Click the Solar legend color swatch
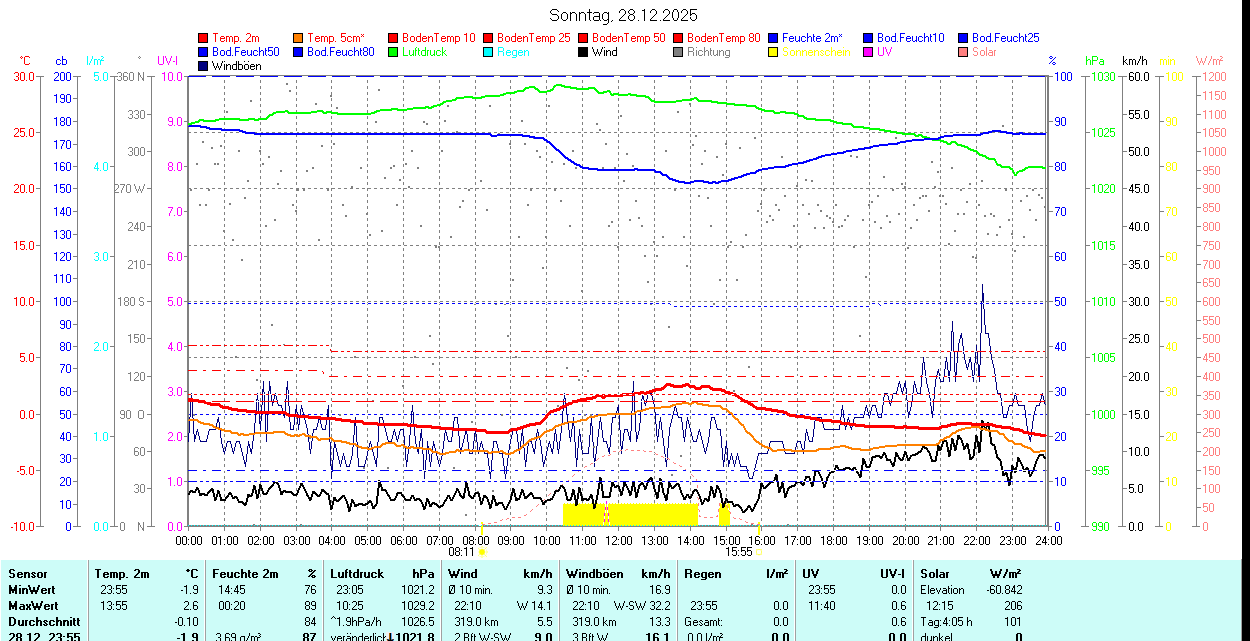Viewport: 1250px width, 641px height. [x=964, y=52]
